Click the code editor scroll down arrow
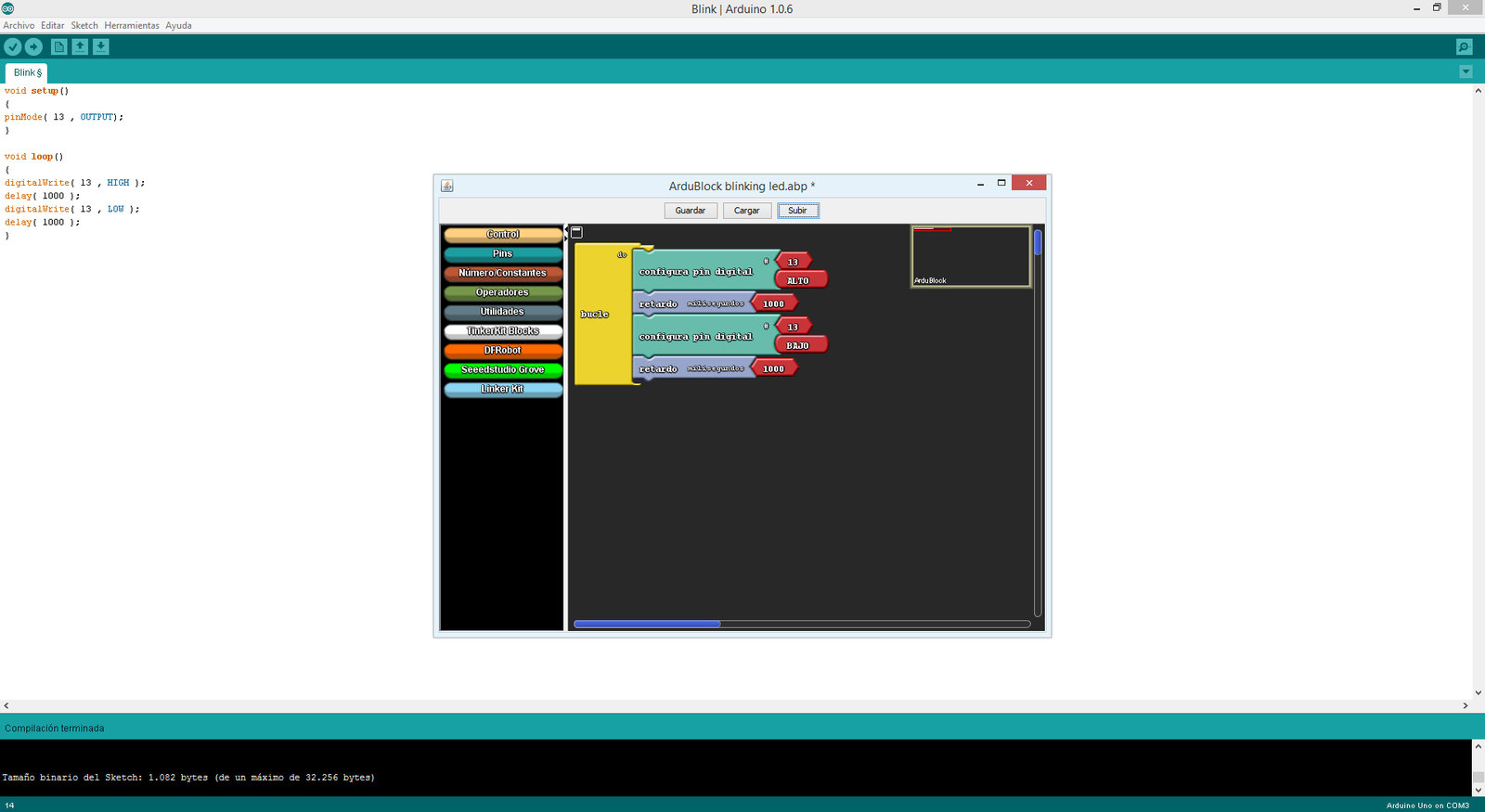This screenshot has height=812, width=1485. pos(1478,692)
